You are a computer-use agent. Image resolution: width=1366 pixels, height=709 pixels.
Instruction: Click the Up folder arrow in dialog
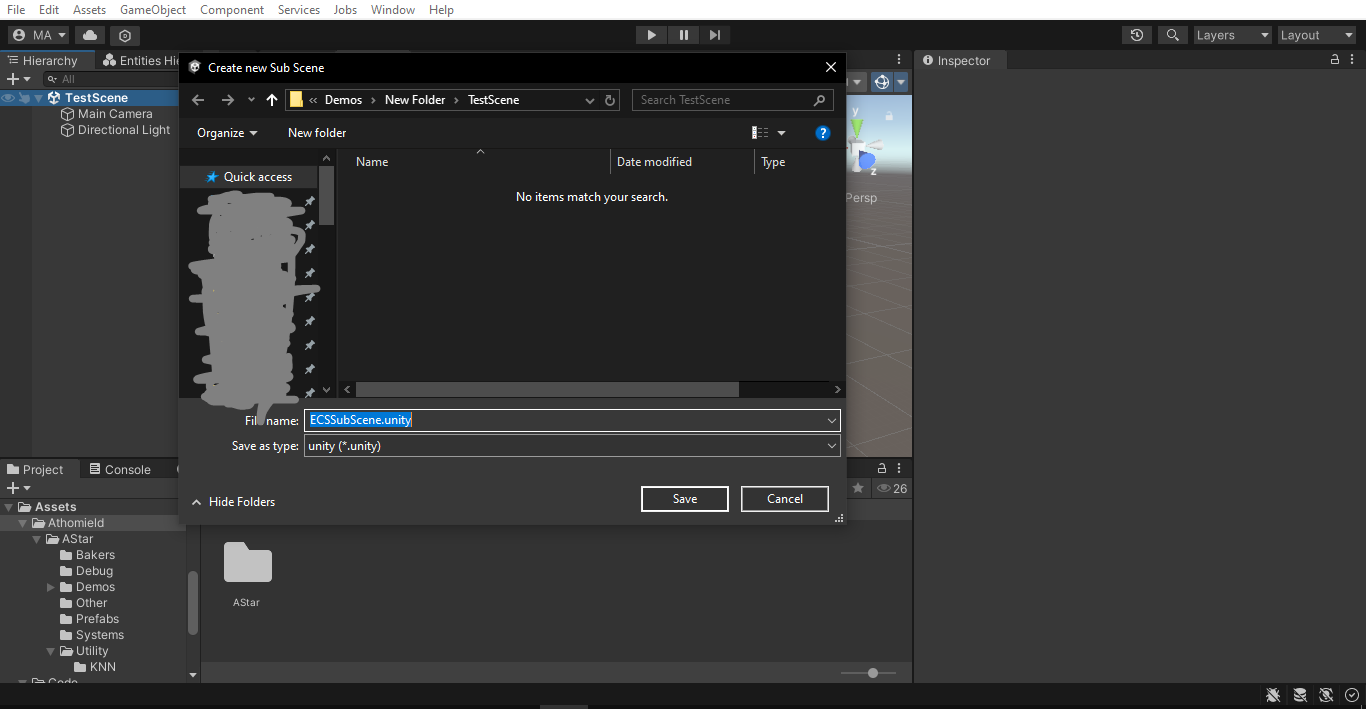pos(272,100)
